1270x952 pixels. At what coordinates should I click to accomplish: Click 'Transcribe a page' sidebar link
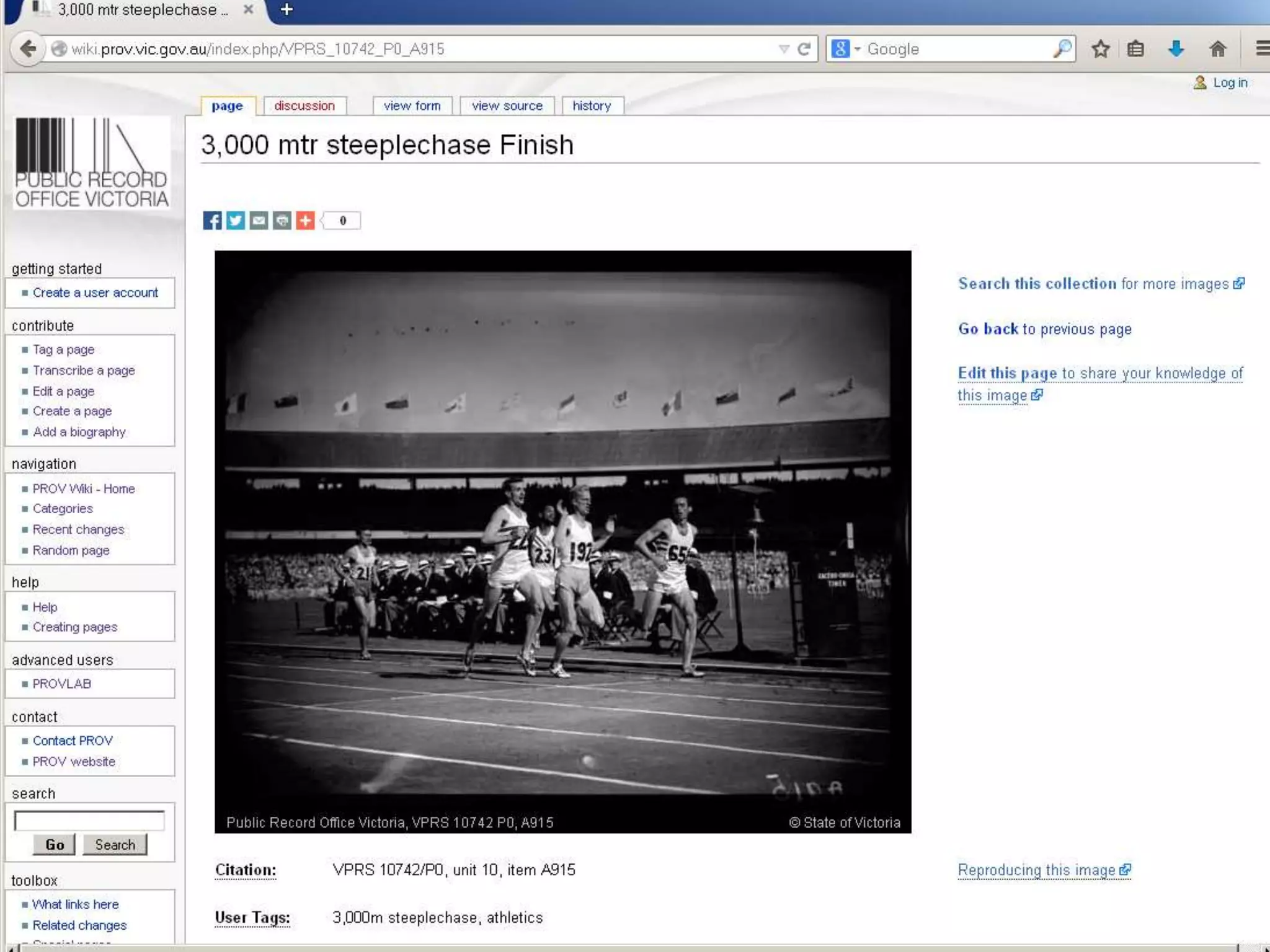[x=84, y=371]
